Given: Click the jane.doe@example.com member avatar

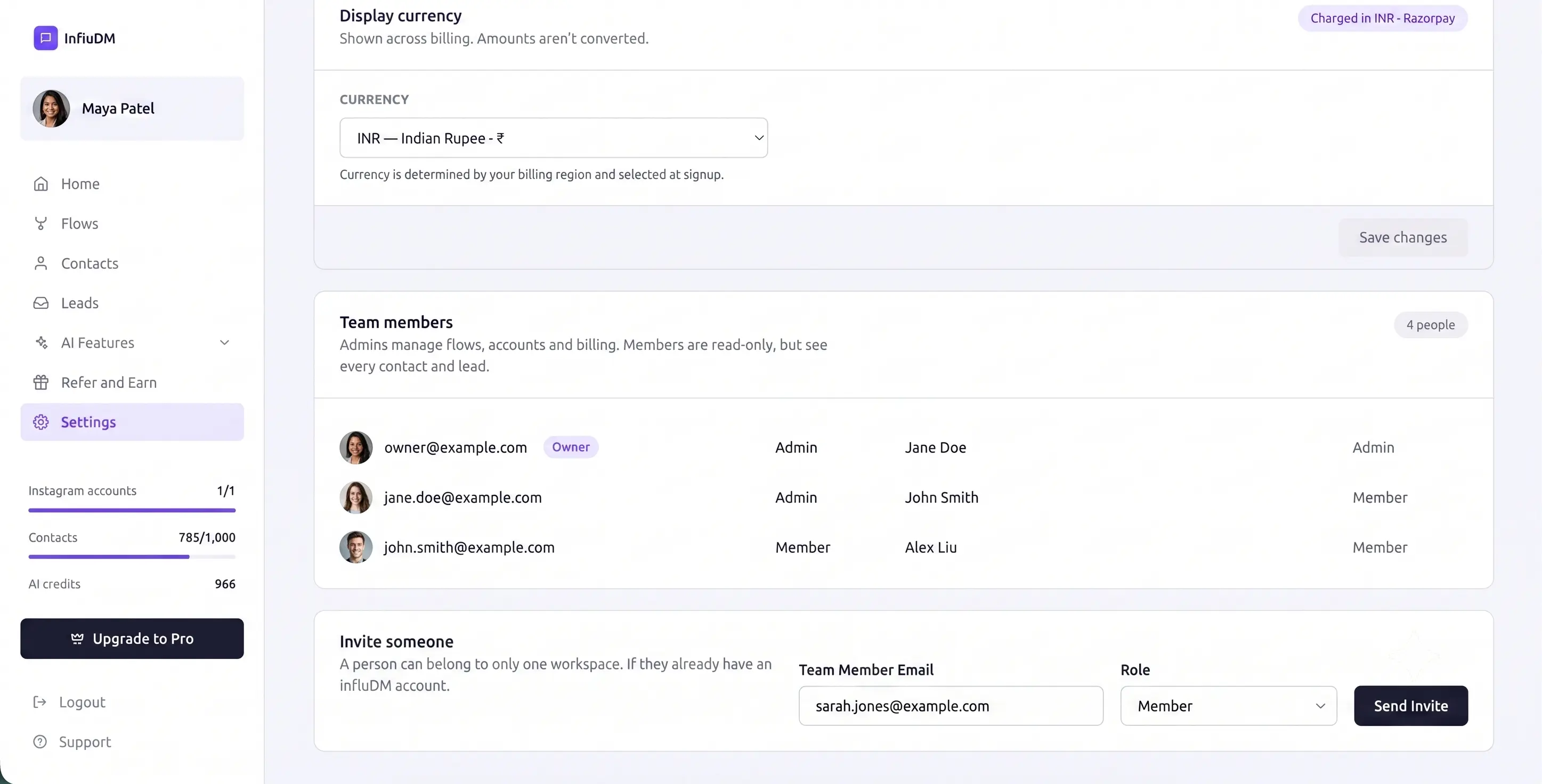Looking at the screenshot, I should (x=355, y=497).
